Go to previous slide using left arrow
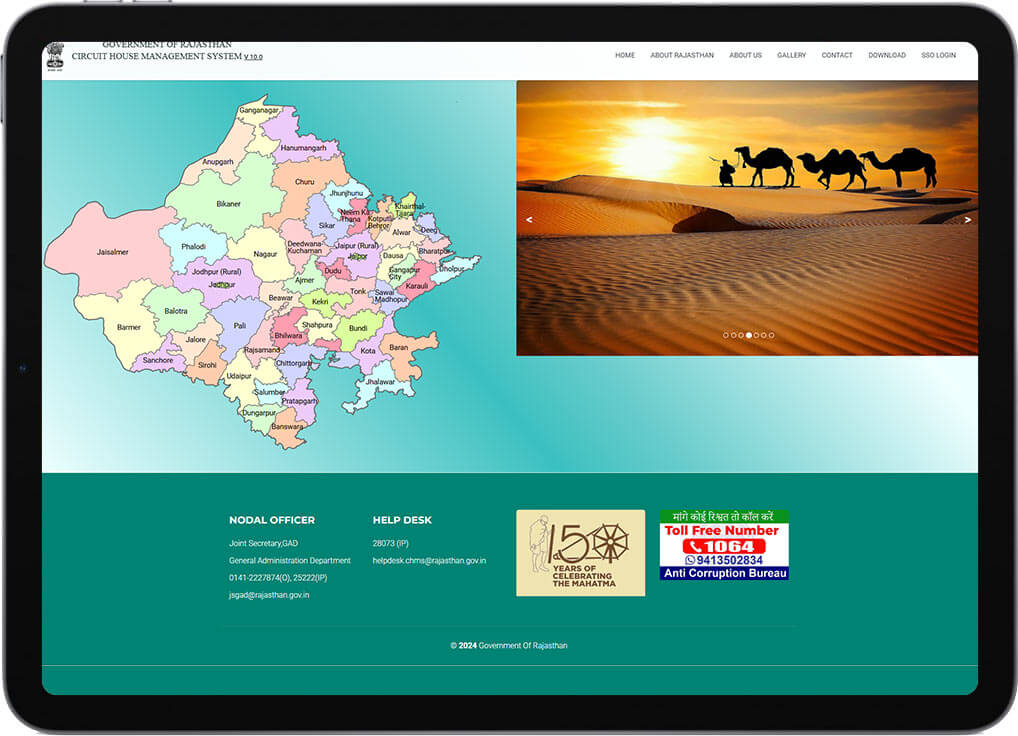This screenshot has width=1018, height=736. [x=529, y=220]
